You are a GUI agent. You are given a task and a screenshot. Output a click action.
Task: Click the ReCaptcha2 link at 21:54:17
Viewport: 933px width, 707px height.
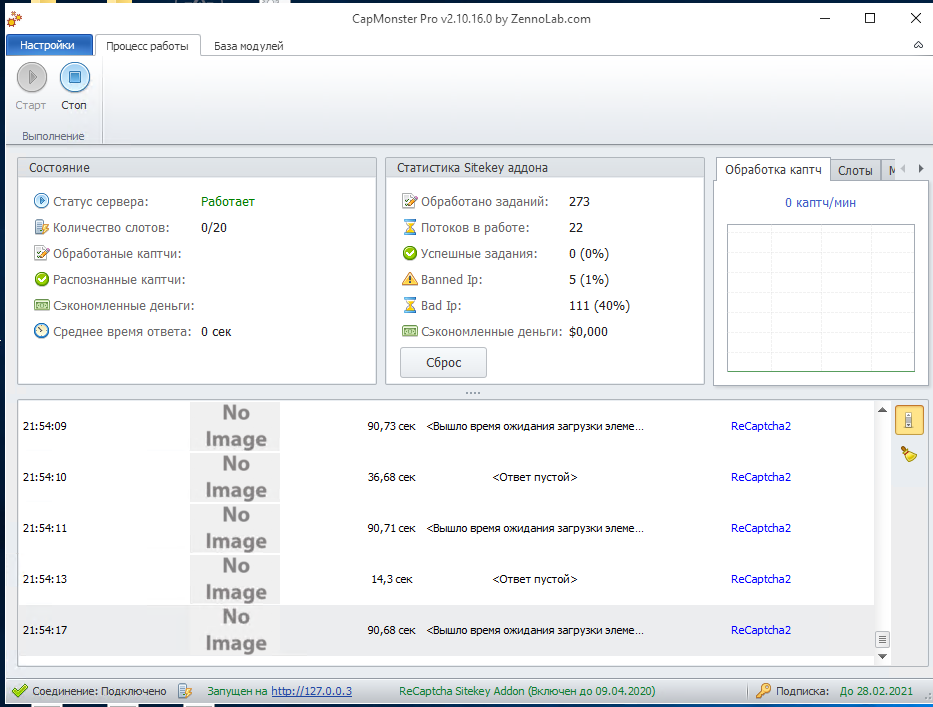(760, 630)
